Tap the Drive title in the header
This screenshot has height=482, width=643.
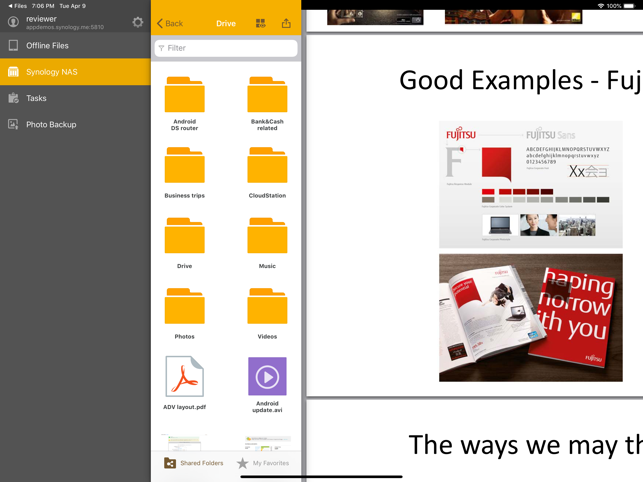pos(226,23)
